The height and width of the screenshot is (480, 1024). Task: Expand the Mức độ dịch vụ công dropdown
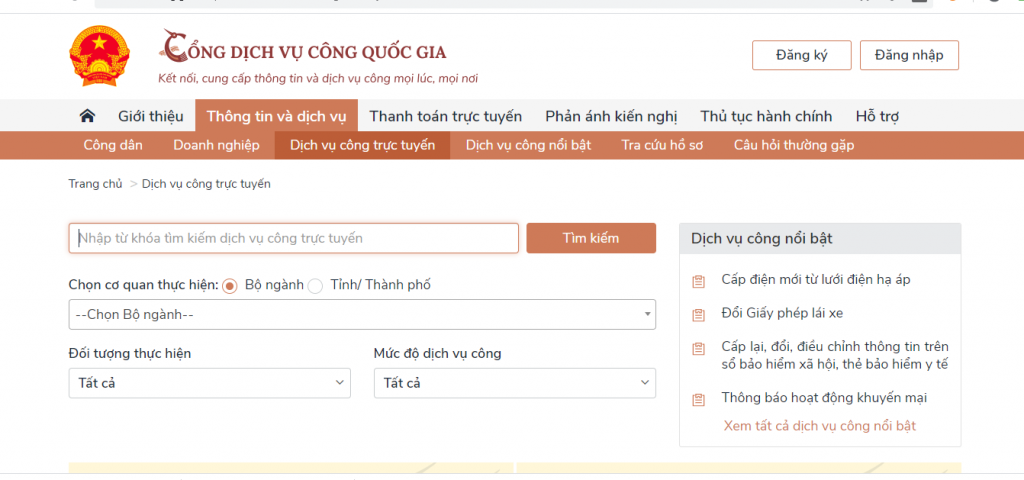[514, 383]
